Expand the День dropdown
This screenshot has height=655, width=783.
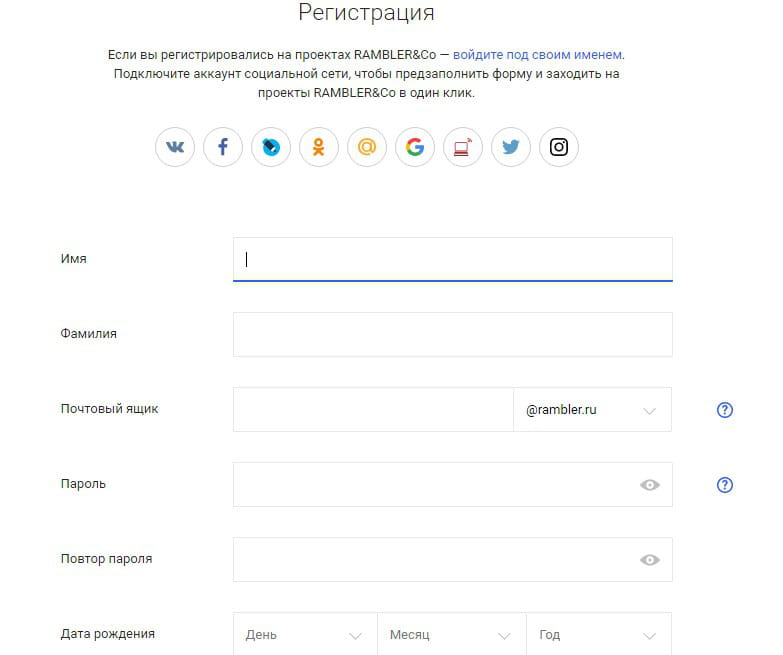tap(304, 635)
